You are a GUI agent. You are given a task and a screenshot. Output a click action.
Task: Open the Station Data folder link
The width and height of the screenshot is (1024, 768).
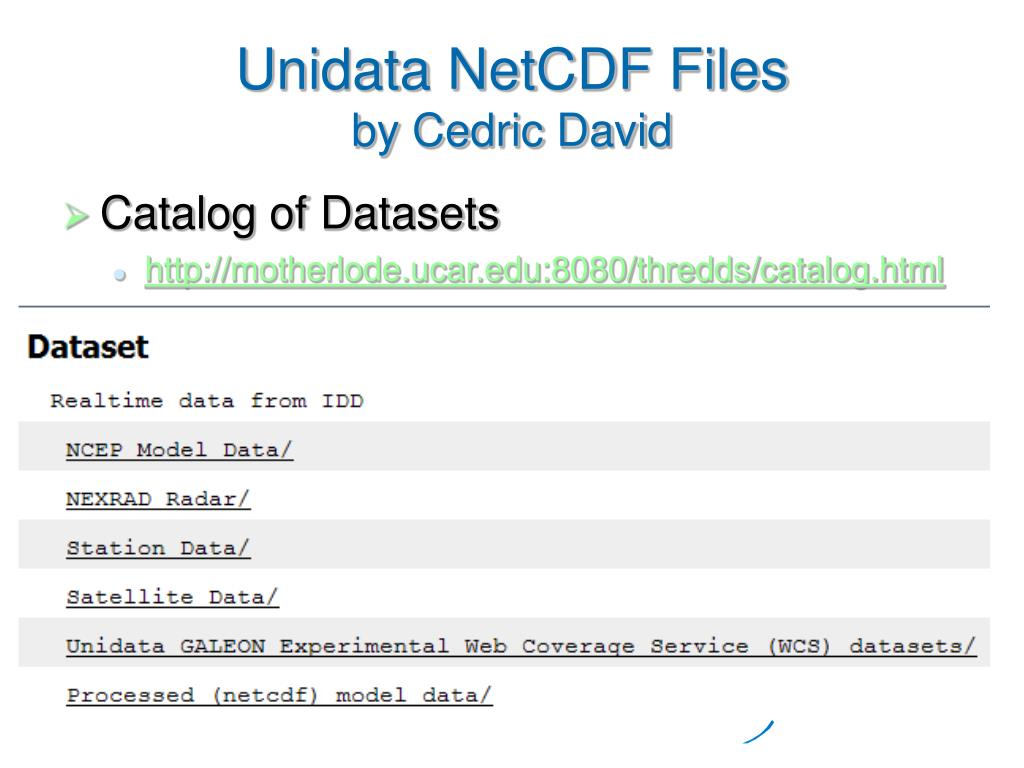158,548
